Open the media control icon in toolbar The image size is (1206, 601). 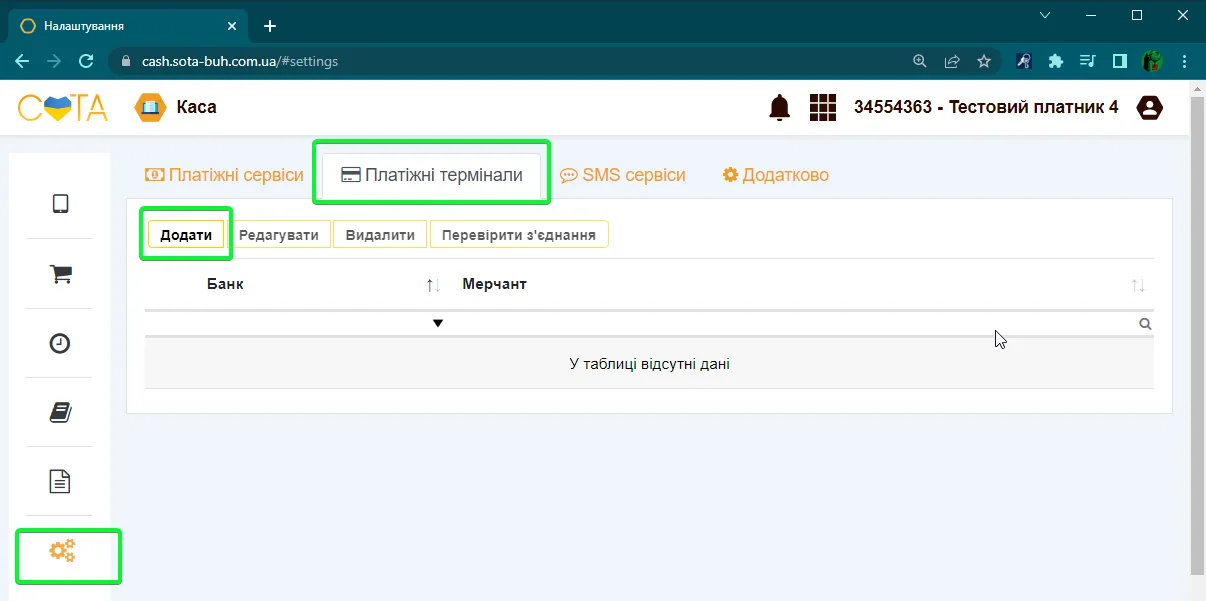[x=1088, y=61]
